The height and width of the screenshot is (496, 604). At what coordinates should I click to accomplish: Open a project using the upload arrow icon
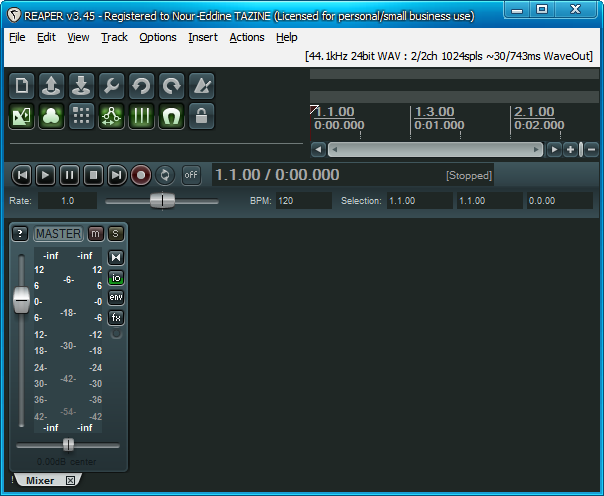pyautogui.click(x=52, y=85)
